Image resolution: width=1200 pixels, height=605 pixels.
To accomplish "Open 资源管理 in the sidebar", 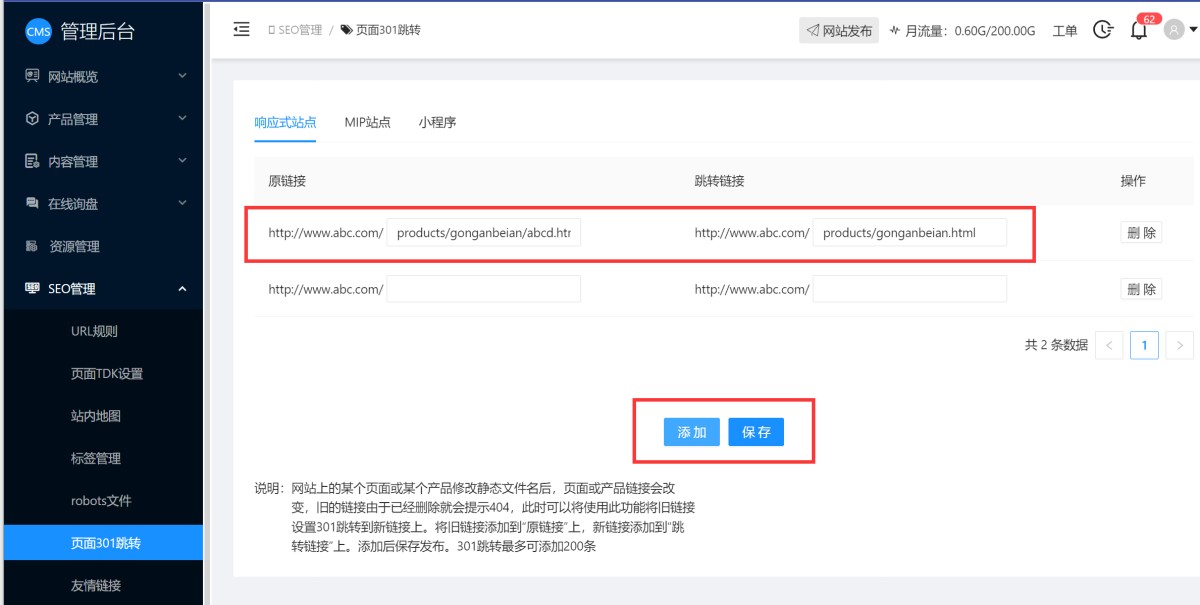I will (74, 246).
